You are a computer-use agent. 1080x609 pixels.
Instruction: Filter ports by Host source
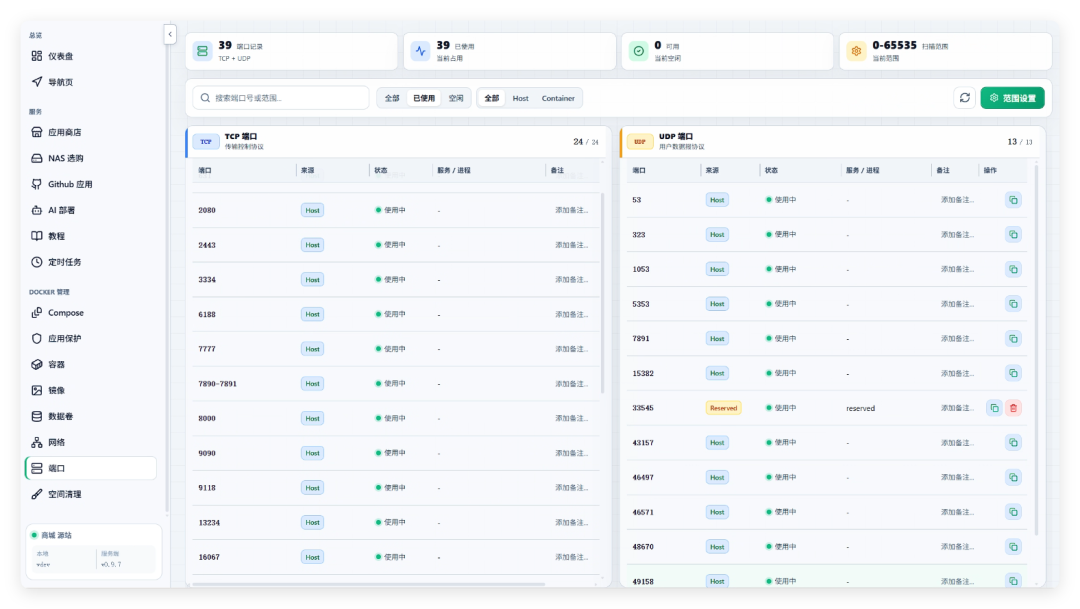tap(520, 99)
